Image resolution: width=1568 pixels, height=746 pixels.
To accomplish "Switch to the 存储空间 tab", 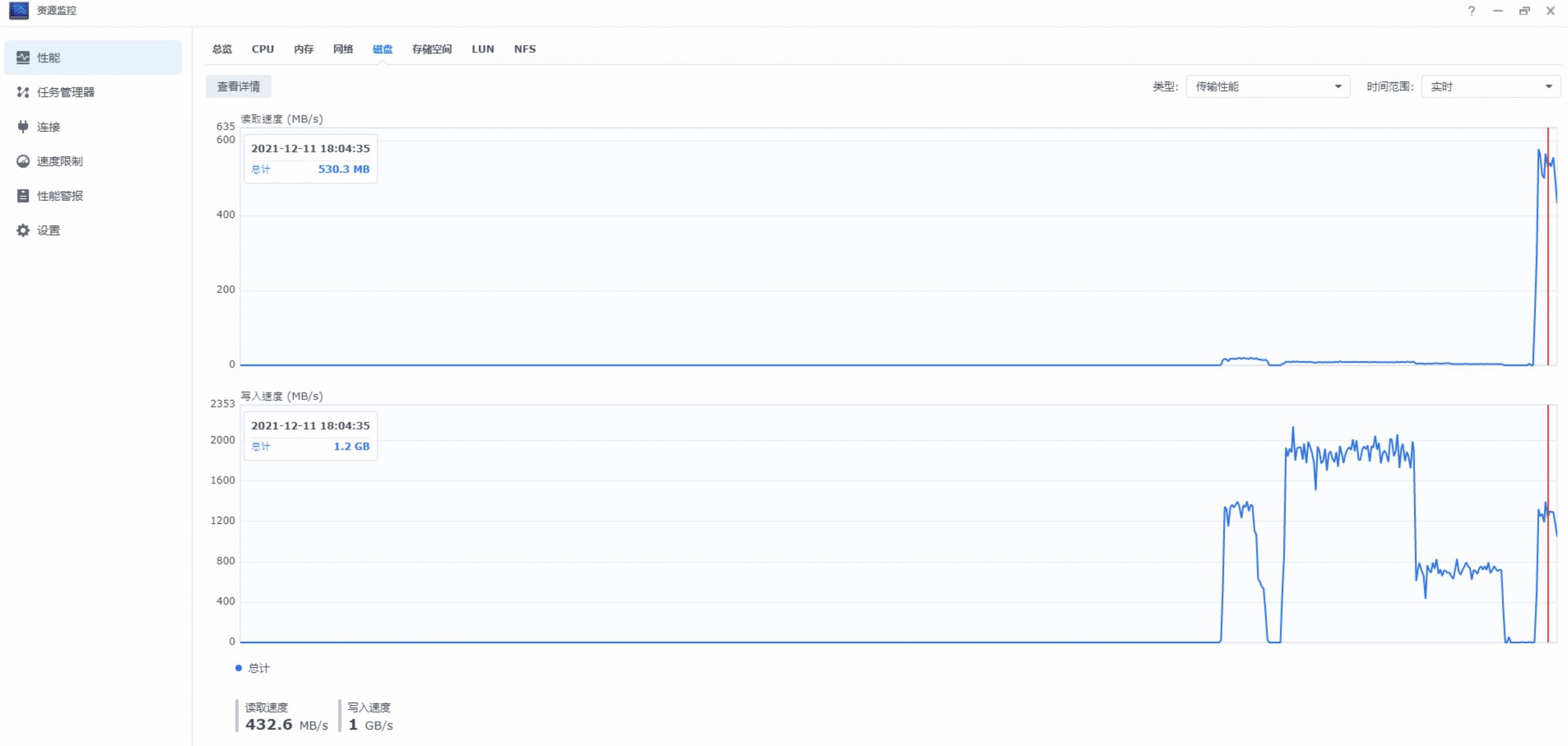I will 432,49.
